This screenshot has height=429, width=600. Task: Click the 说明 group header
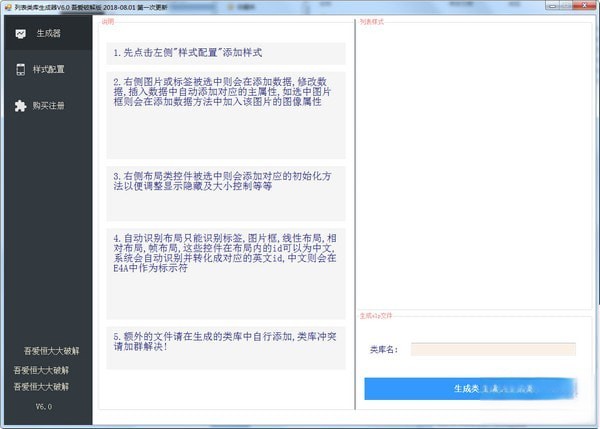[108, 22]
